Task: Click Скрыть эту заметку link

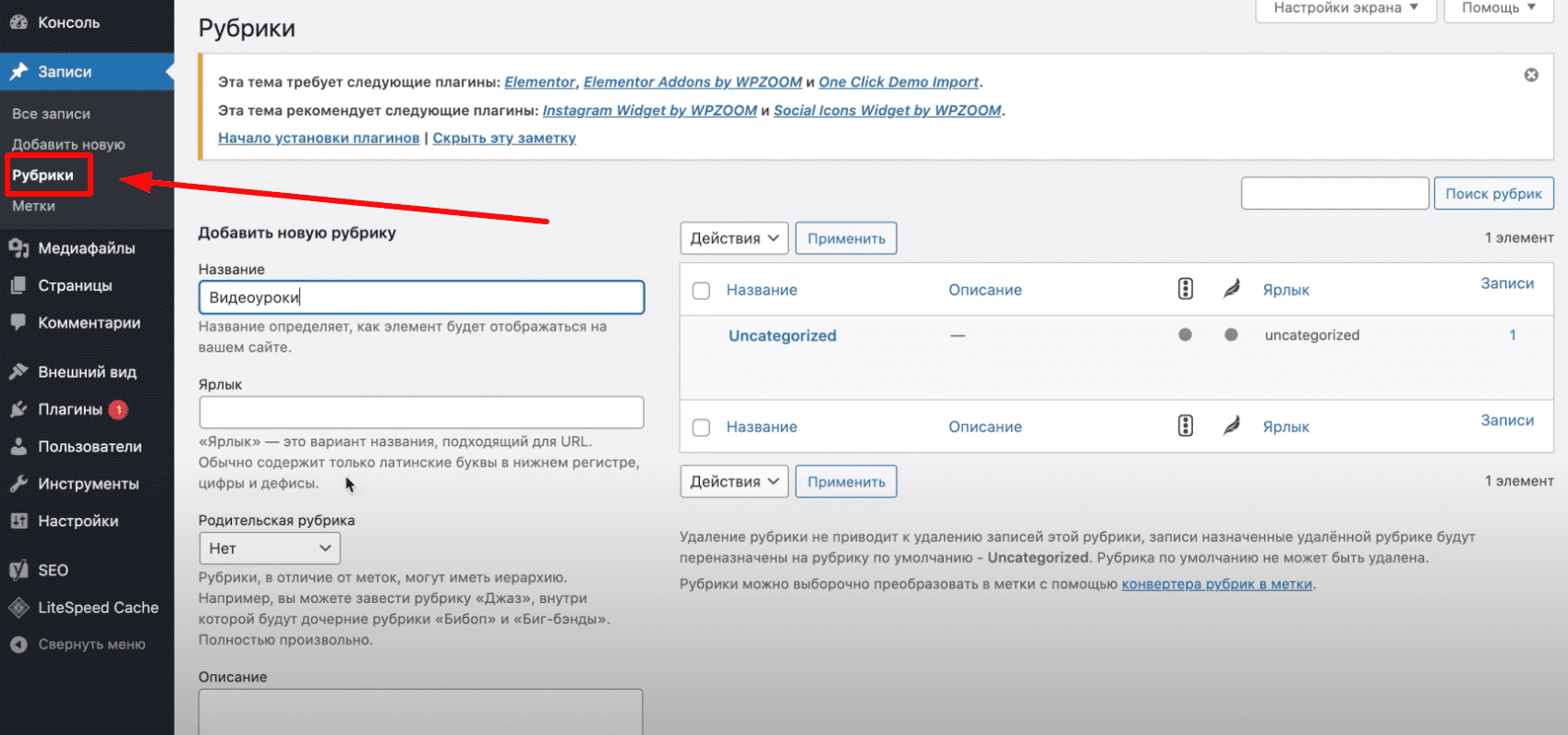Action: (504, 138)
